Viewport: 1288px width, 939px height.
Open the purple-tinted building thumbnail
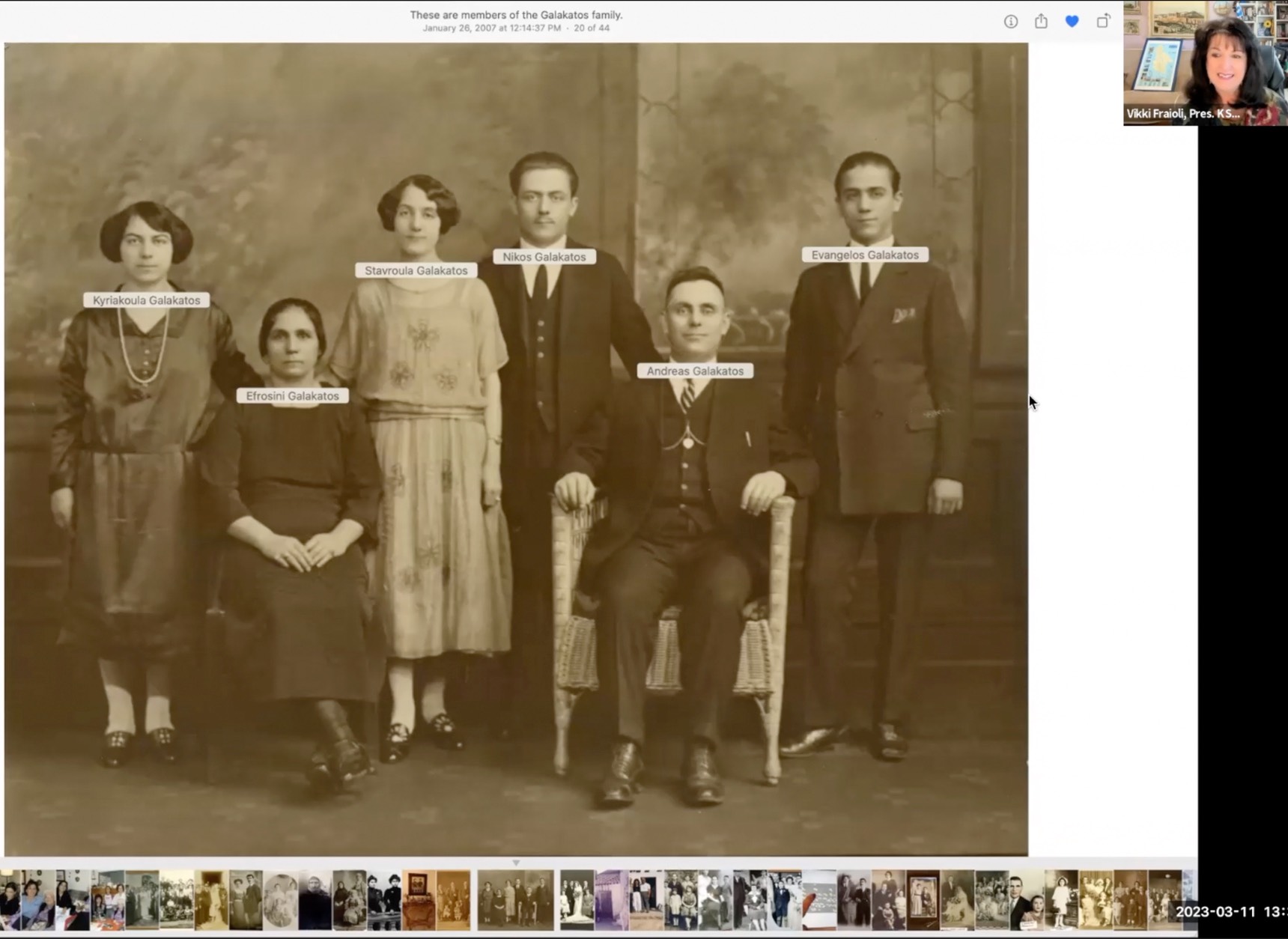(612, 899)
